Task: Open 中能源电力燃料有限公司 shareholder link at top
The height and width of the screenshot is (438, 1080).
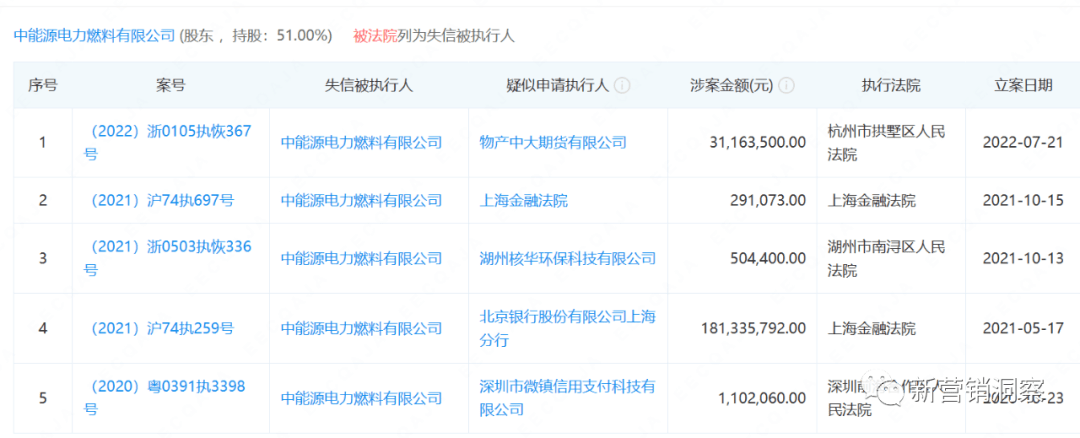Action: pos(94,35)
